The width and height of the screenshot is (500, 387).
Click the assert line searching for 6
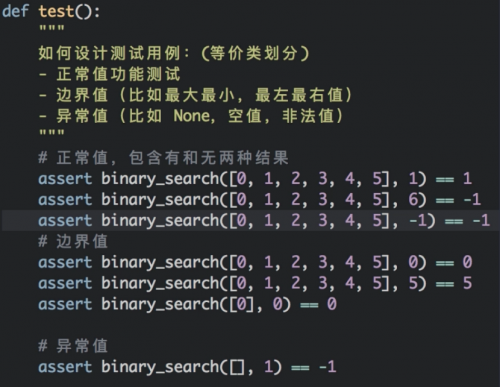point(259,199)
